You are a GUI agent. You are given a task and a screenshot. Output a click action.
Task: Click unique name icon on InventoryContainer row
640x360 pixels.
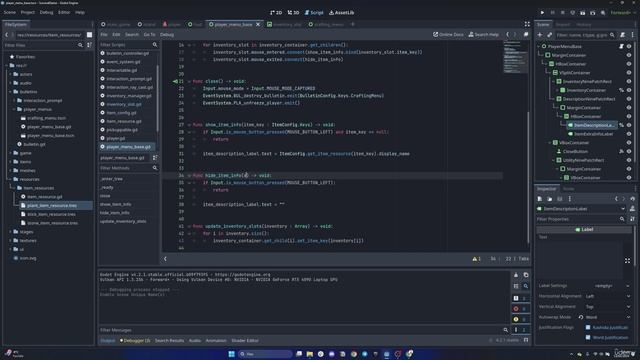(x=621, y=90)
